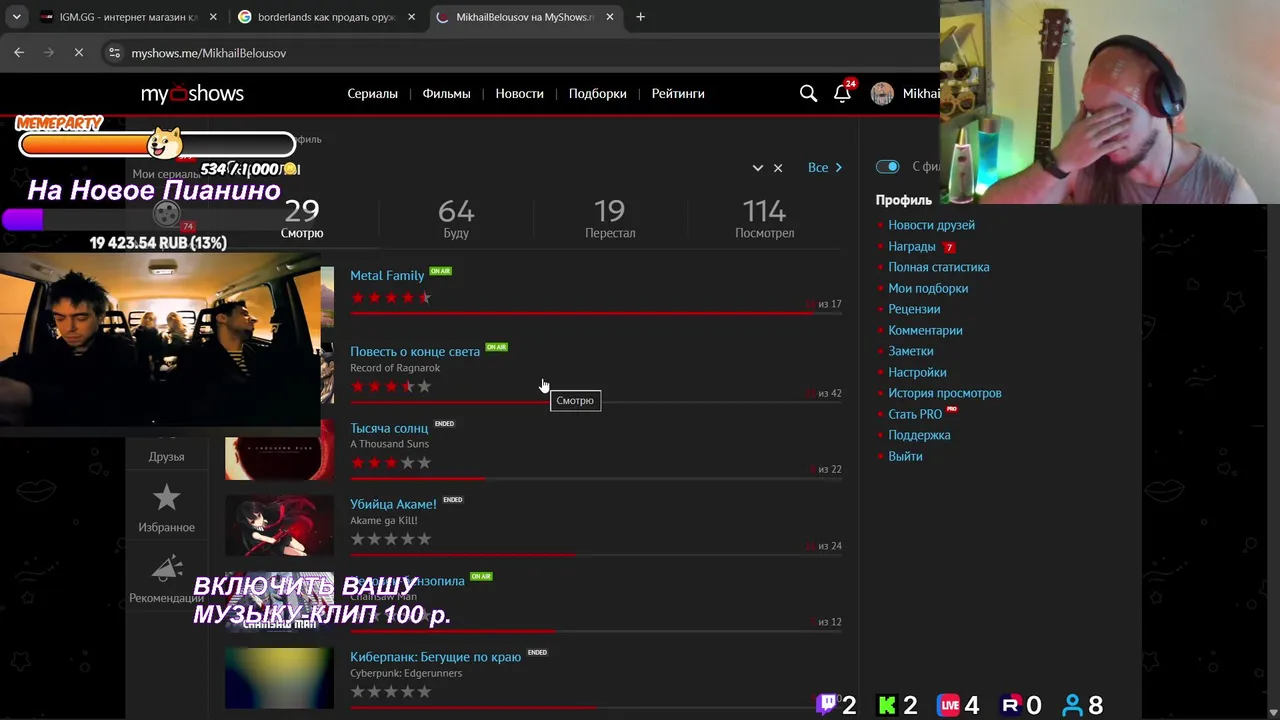1280x720 pixels.
Task: Open the user avatar profile menu
Action: tap(882, 93)
